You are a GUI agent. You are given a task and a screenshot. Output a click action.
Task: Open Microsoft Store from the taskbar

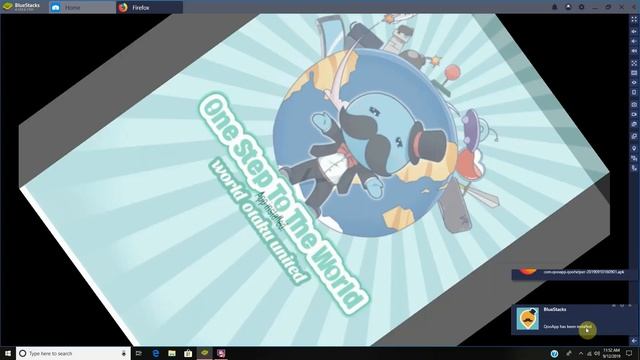click(188, 353)
